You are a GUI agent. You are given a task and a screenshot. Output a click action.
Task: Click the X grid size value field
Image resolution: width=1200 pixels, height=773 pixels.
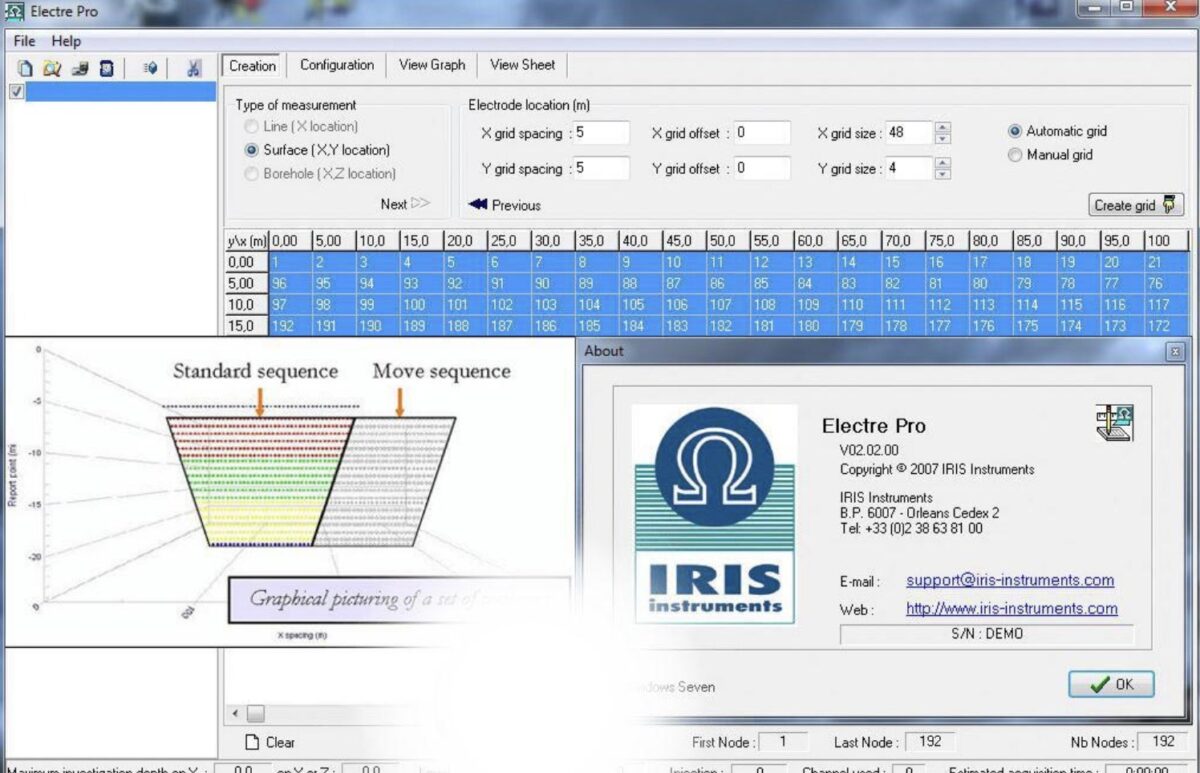tap(908, 133)
